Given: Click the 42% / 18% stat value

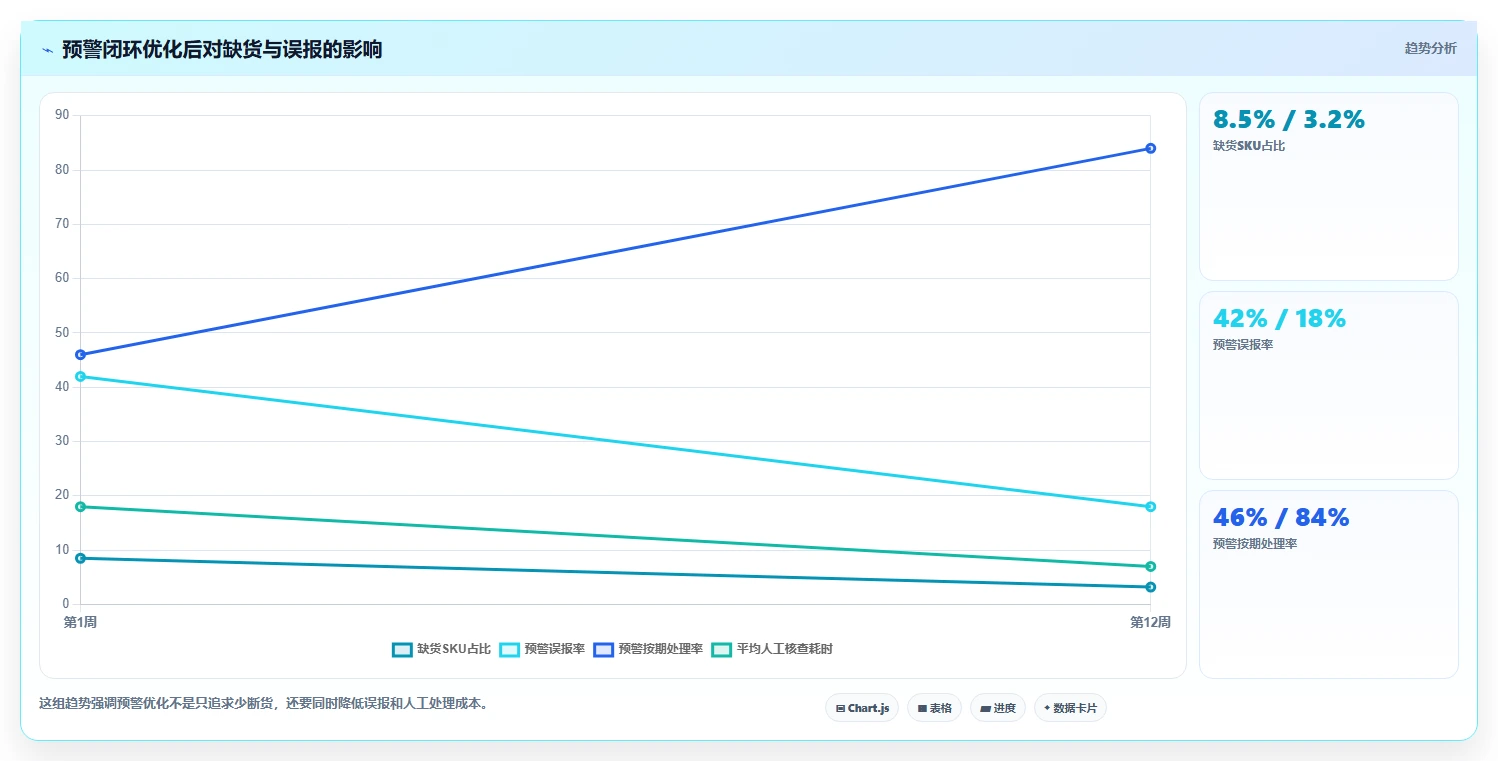Looking at the screenshot, I should tap(1279, 318).
